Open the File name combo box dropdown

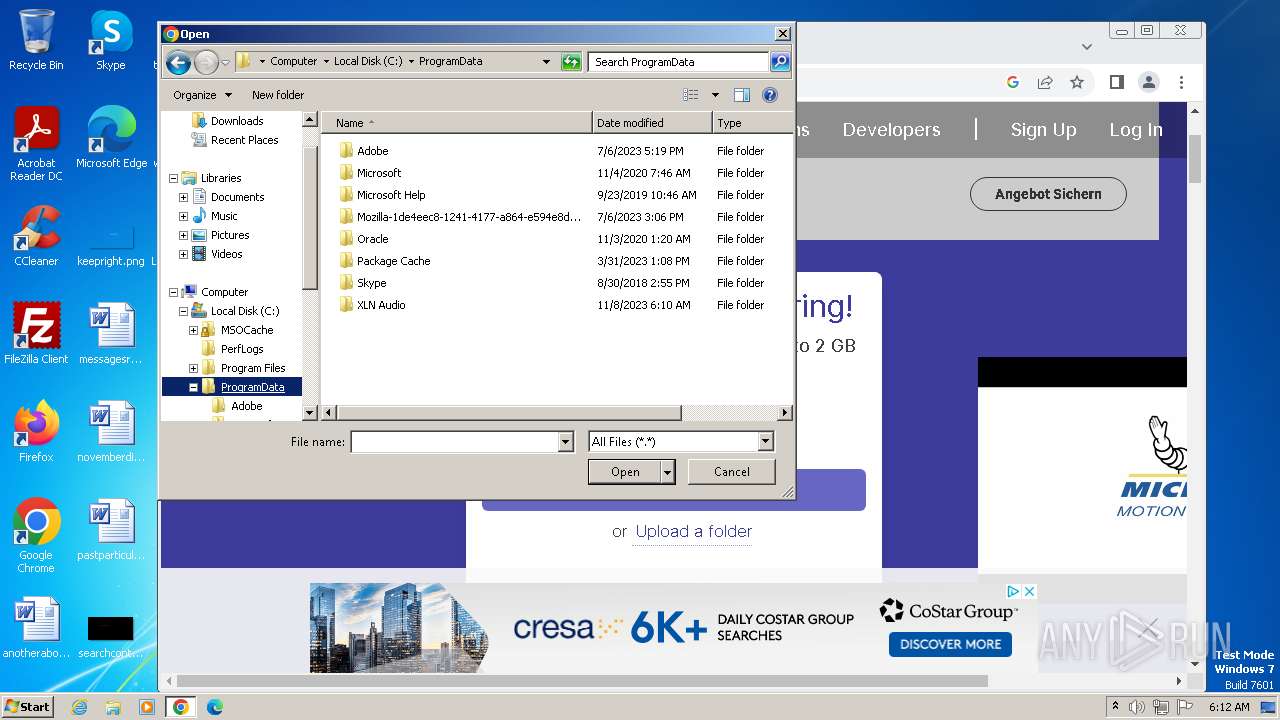(566, 441)
